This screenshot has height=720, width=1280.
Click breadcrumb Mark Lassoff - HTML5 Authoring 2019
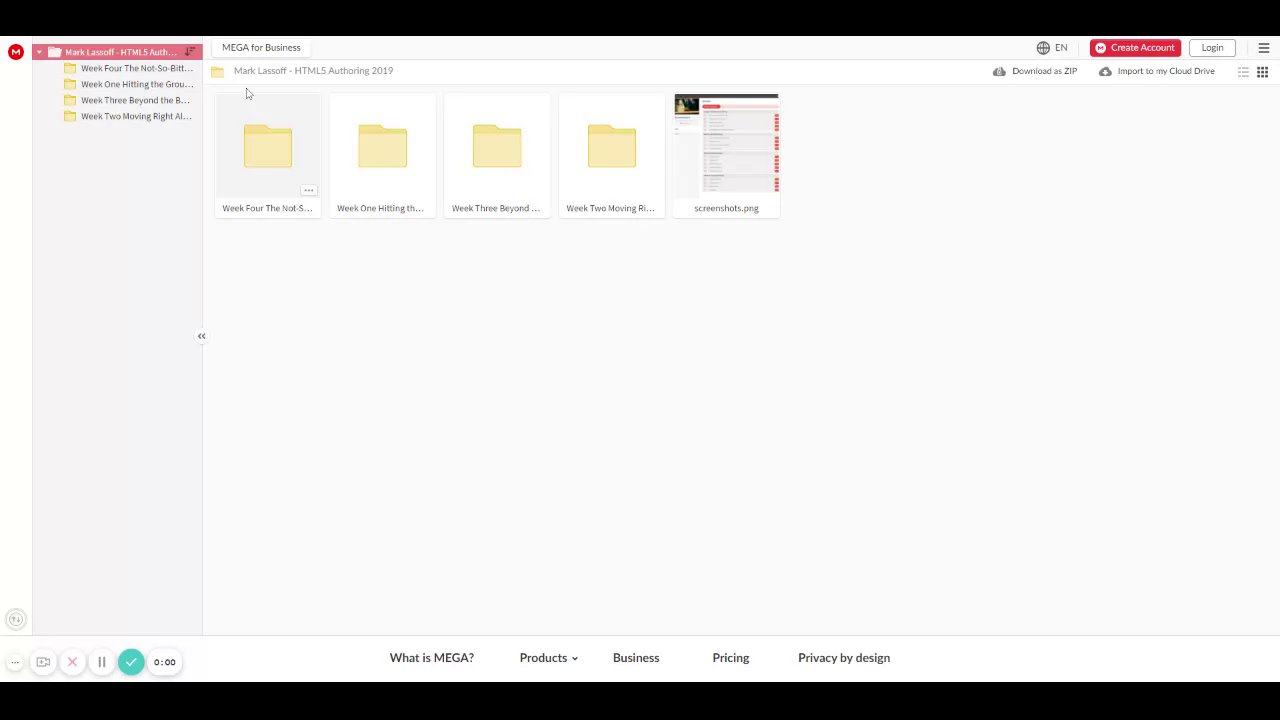313,71
